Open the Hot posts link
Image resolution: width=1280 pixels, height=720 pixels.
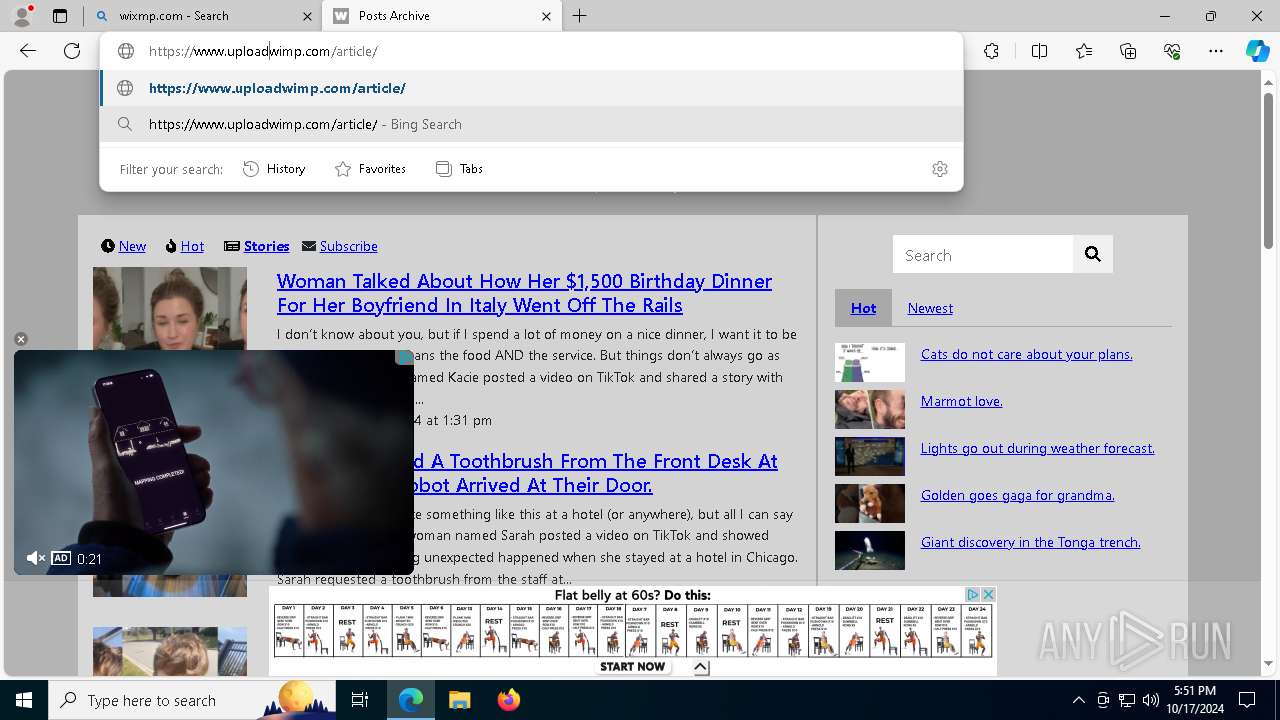[x=192, y=246]
